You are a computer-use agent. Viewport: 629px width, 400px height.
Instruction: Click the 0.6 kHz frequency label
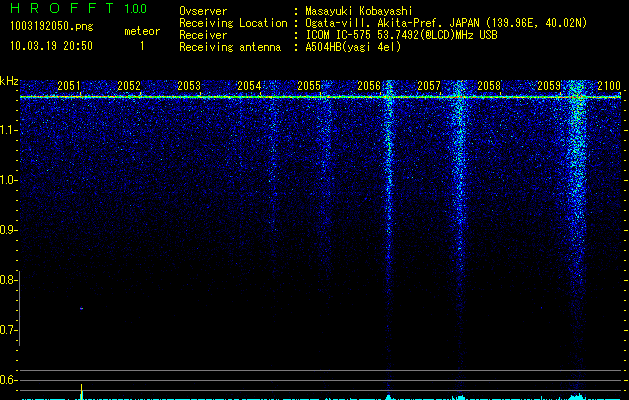point(8,380)
